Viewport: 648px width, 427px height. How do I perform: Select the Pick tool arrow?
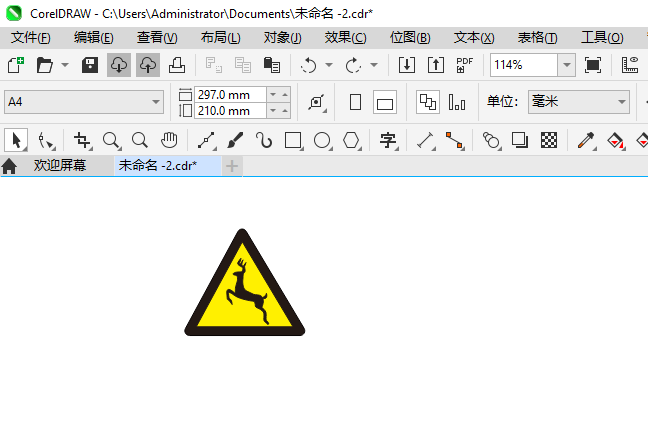(x=16, y=140)
